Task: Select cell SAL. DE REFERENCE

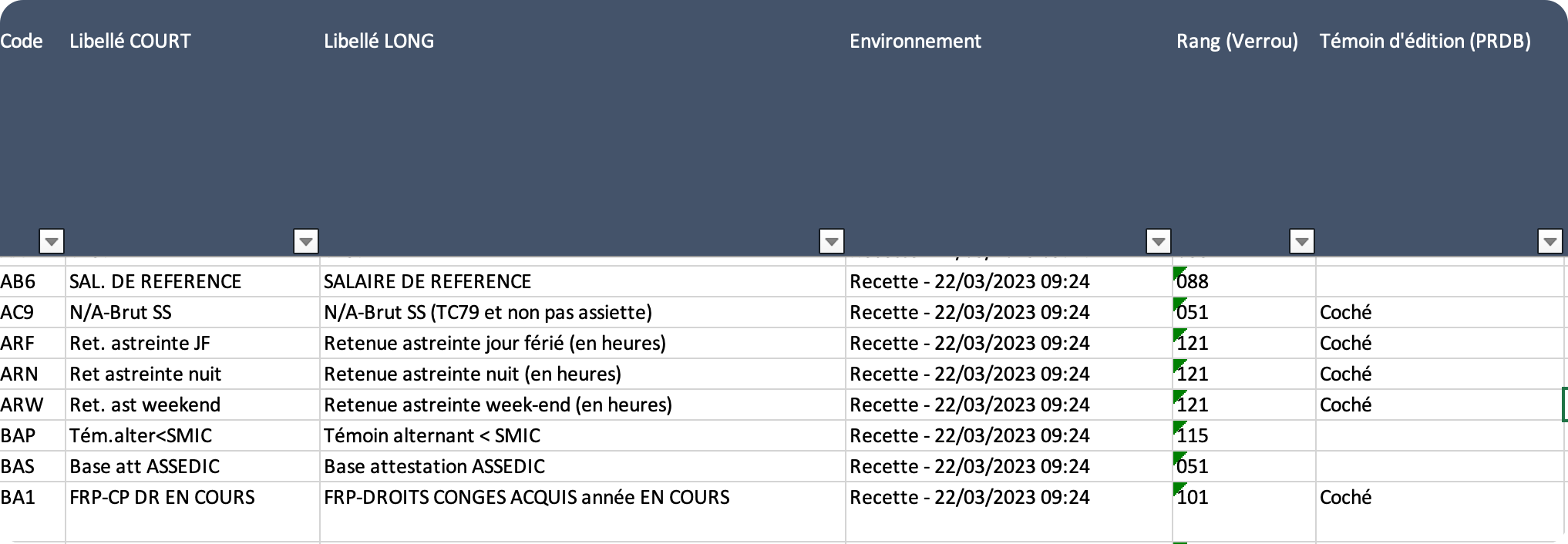Action: pos(154,281)
